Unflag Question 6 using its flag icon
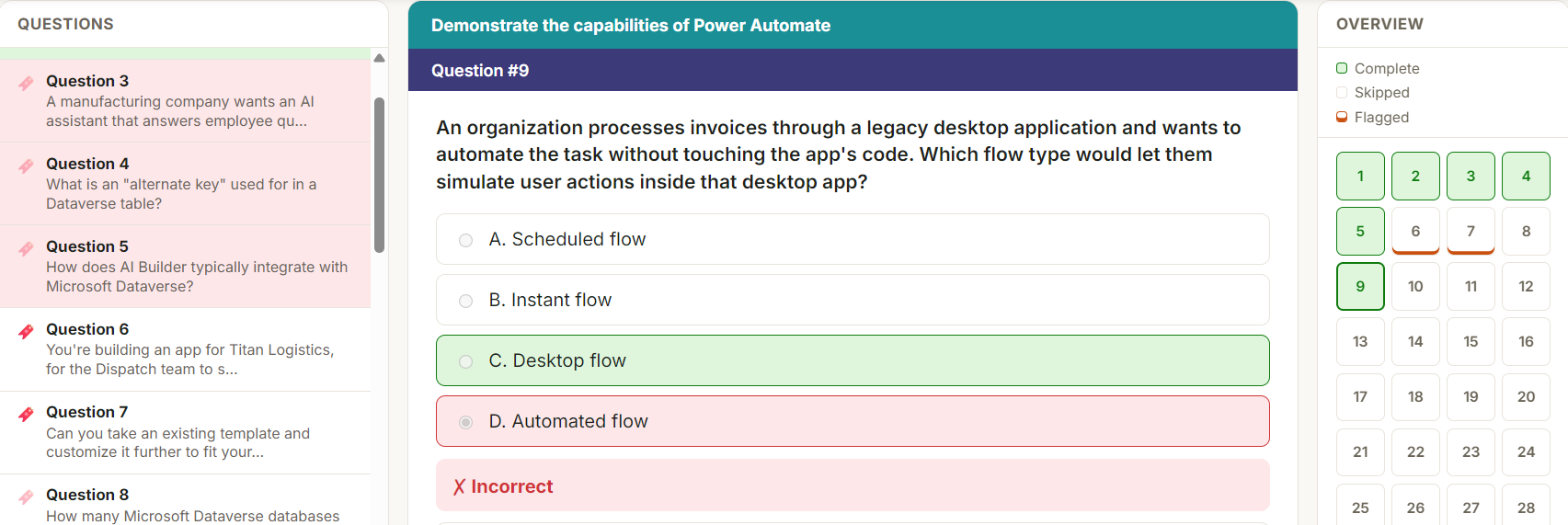 coord(26,331)
